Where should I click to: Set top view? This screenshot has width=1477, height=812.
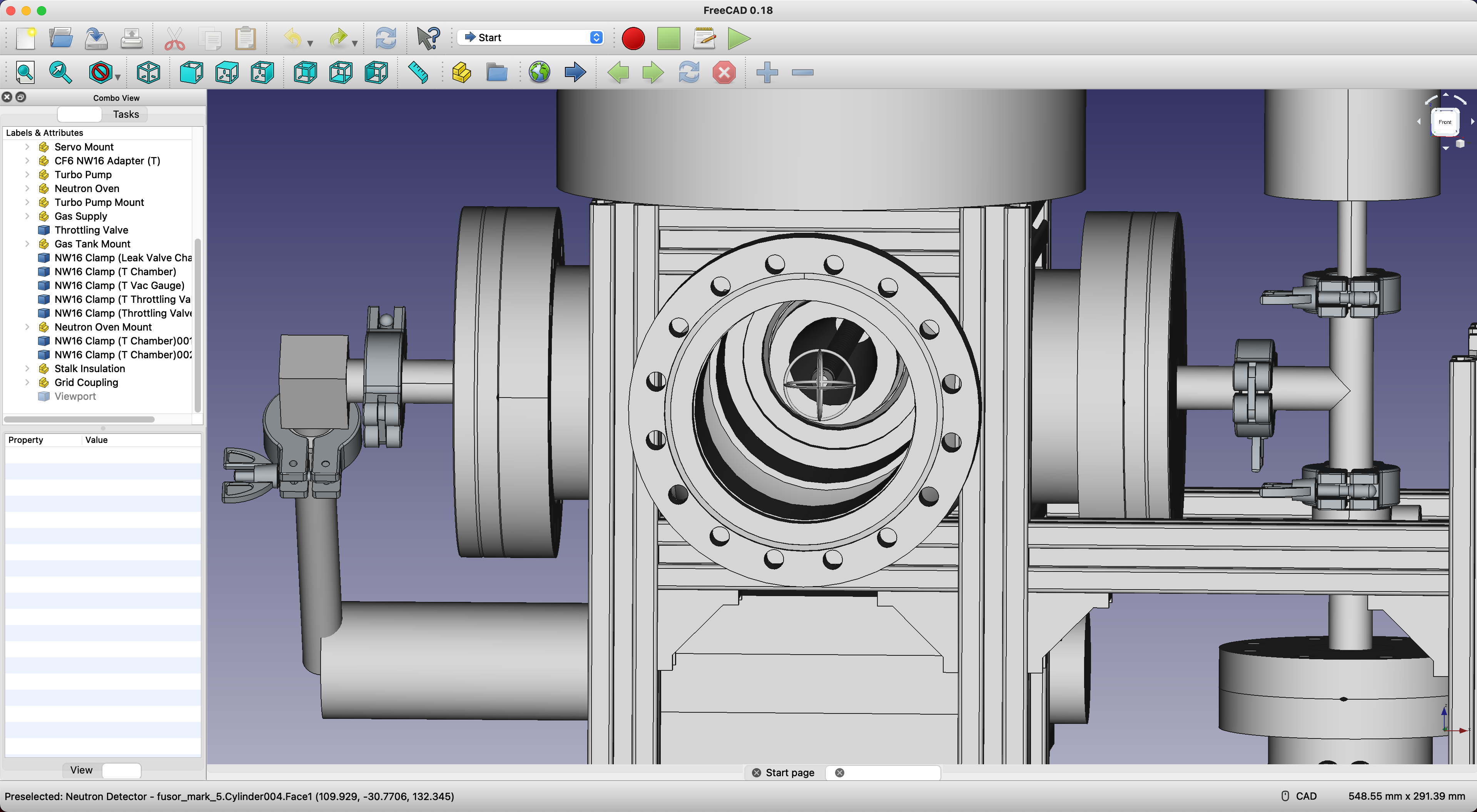(x=227, y=72)
